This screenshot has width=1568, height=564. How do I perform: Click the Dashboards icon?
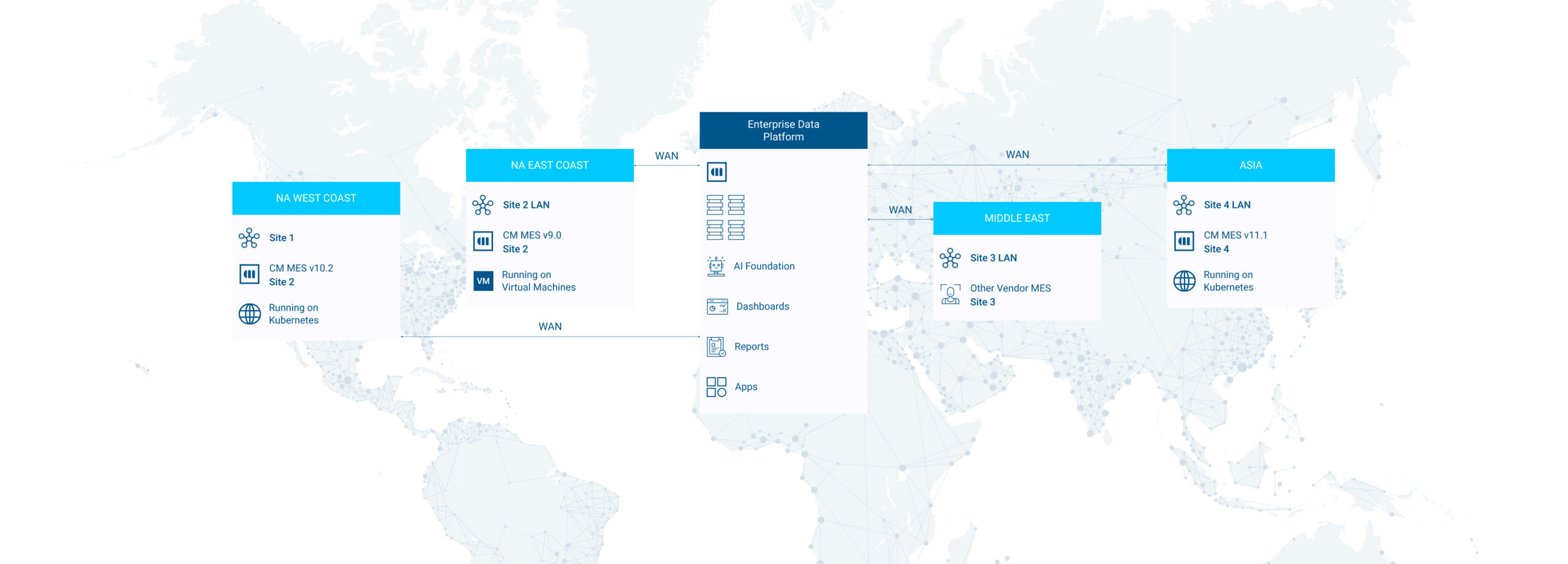coord(717,307)
